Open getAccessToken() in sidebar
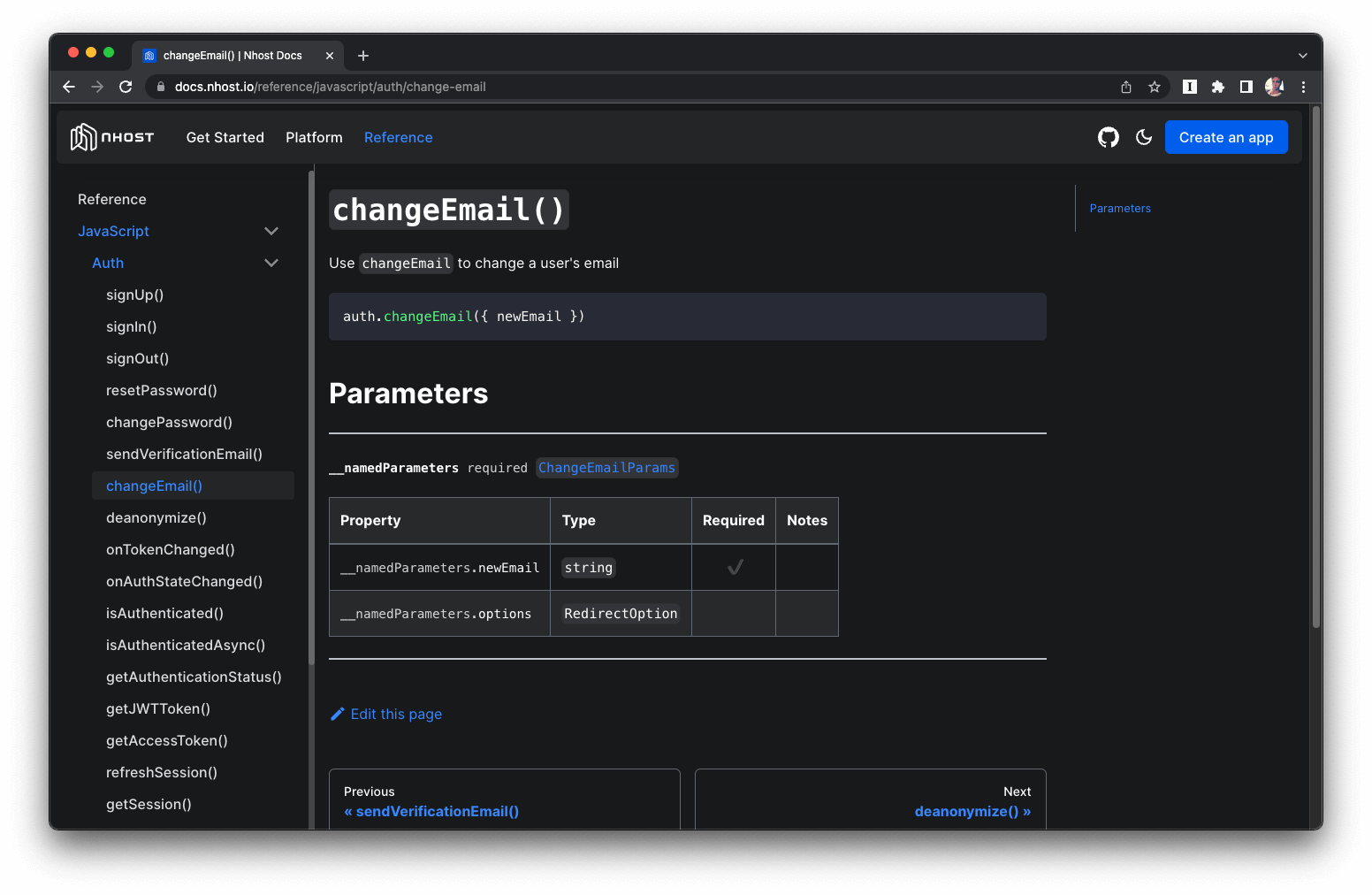 pyautogui.click(x=167, y=740)
